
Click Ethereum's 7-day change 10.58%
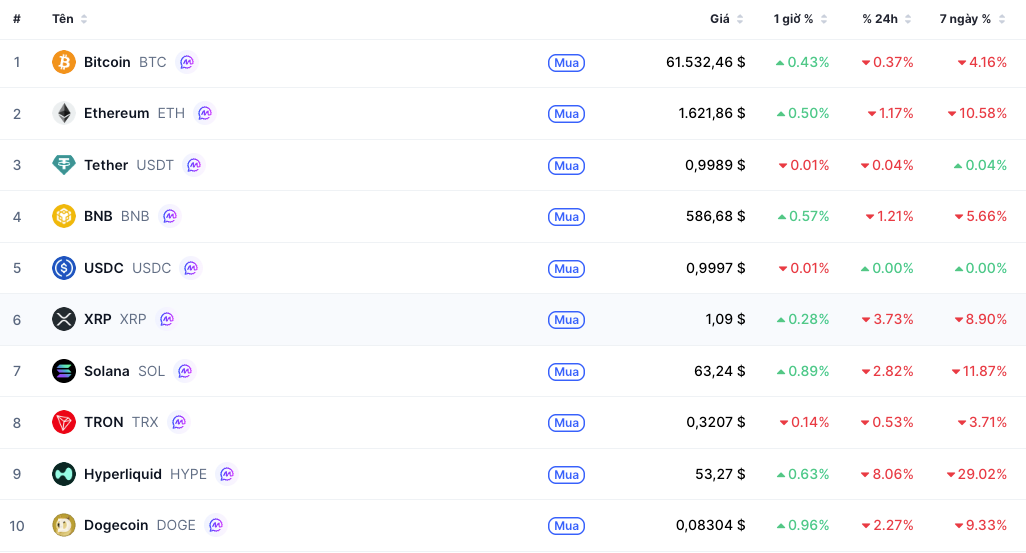[x=978, y=113]
